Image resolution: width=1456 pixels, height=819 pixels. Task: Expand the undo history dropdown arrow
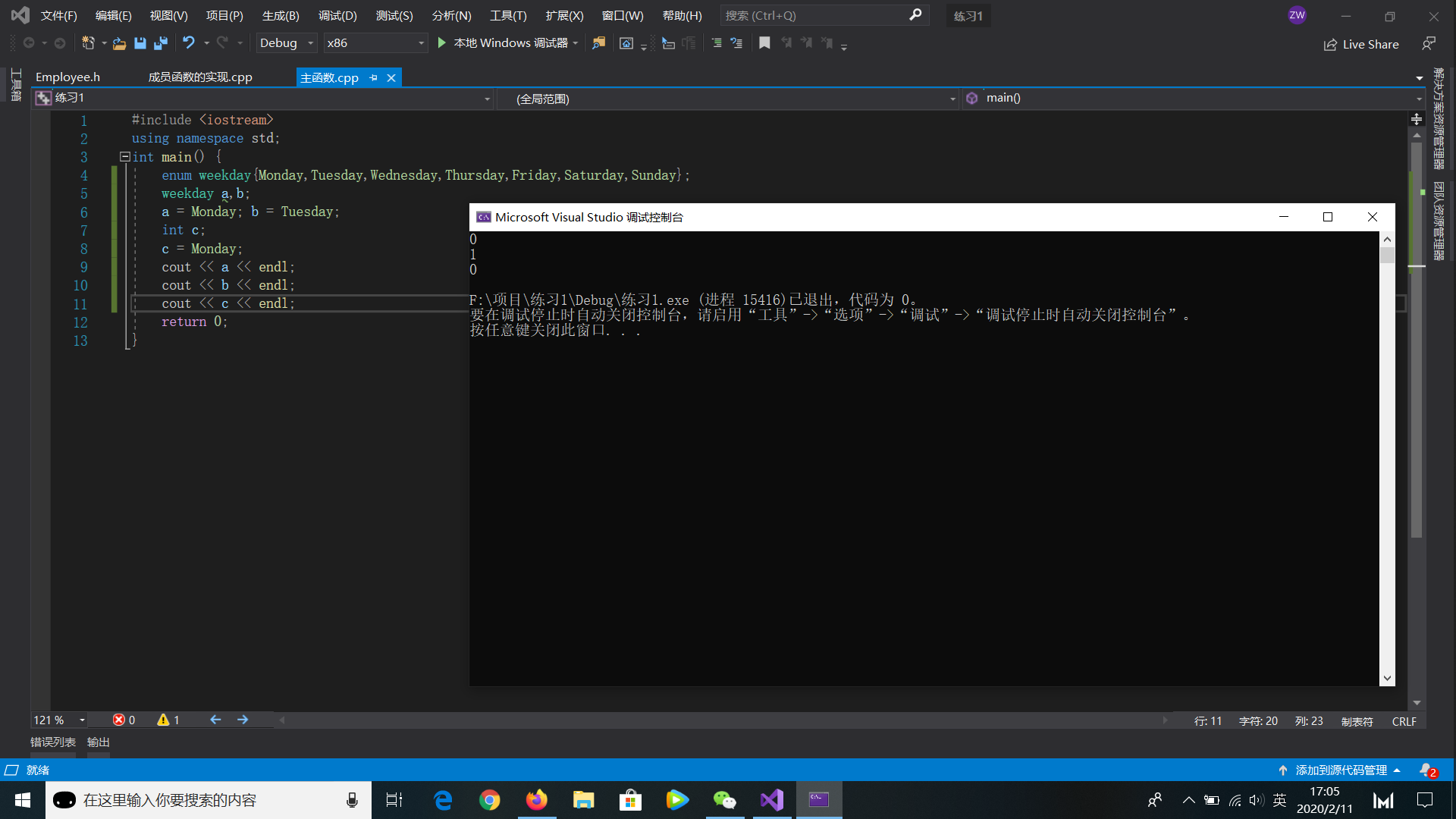point(206,43)
